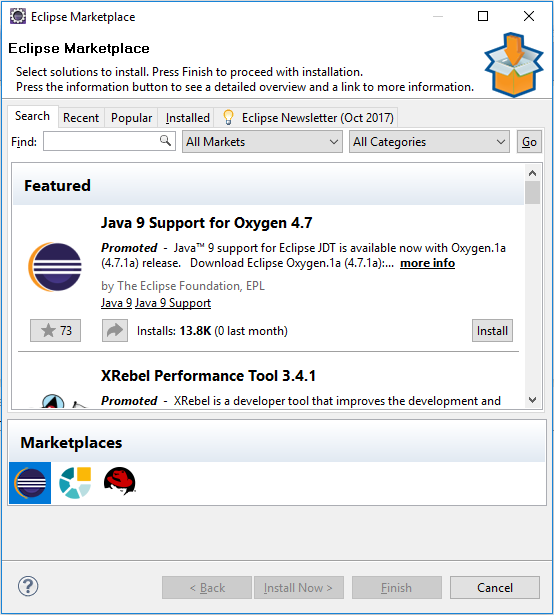Open the more info link

[427, 263]
